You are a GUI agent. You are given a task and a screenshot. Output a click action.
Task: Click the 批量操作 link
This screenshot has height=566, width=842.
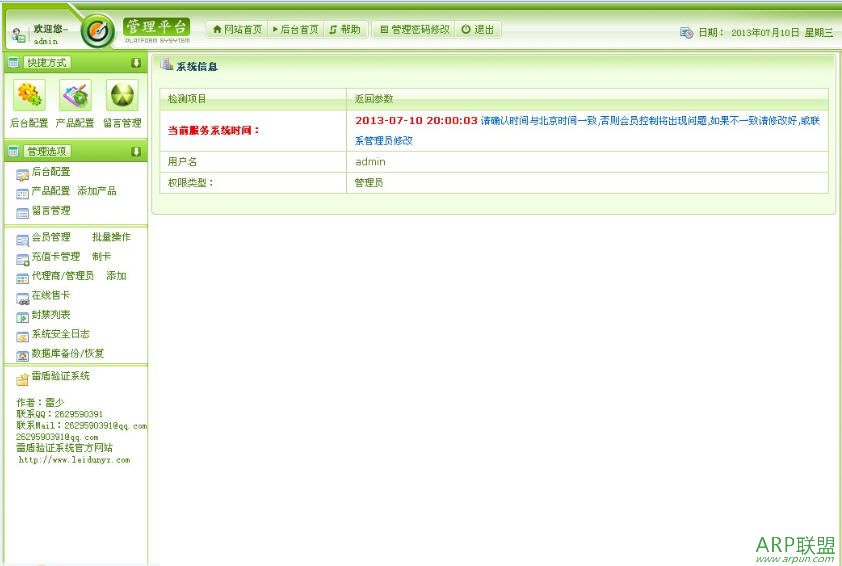(111, 237)
